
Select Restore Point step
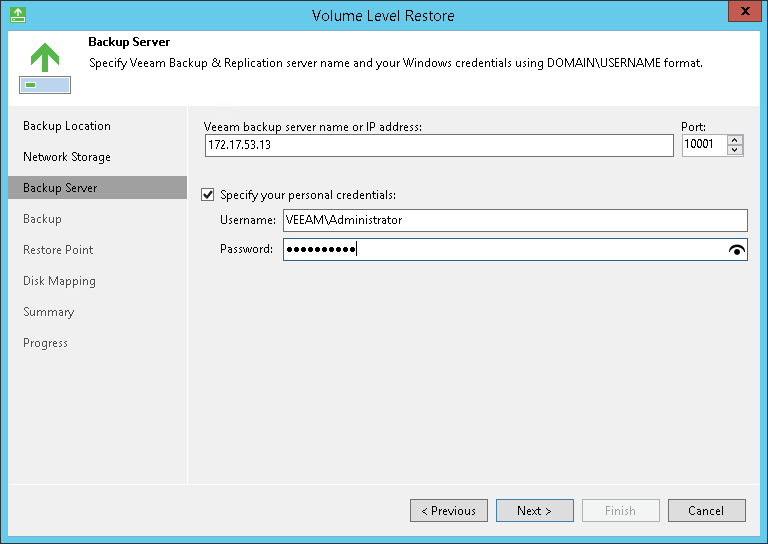point(58,250)
